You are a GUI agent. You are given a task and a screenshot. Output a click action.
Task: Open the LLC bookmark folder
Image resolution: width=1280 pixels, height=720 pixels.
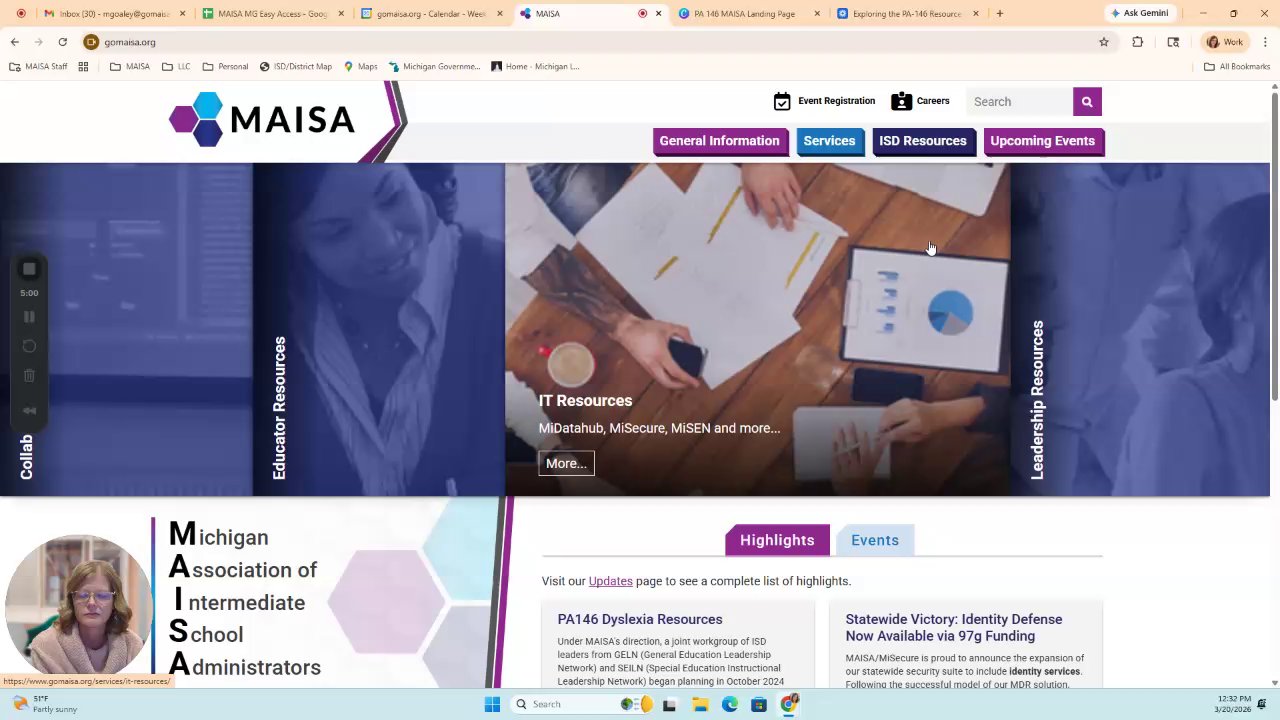coord(176,66)
